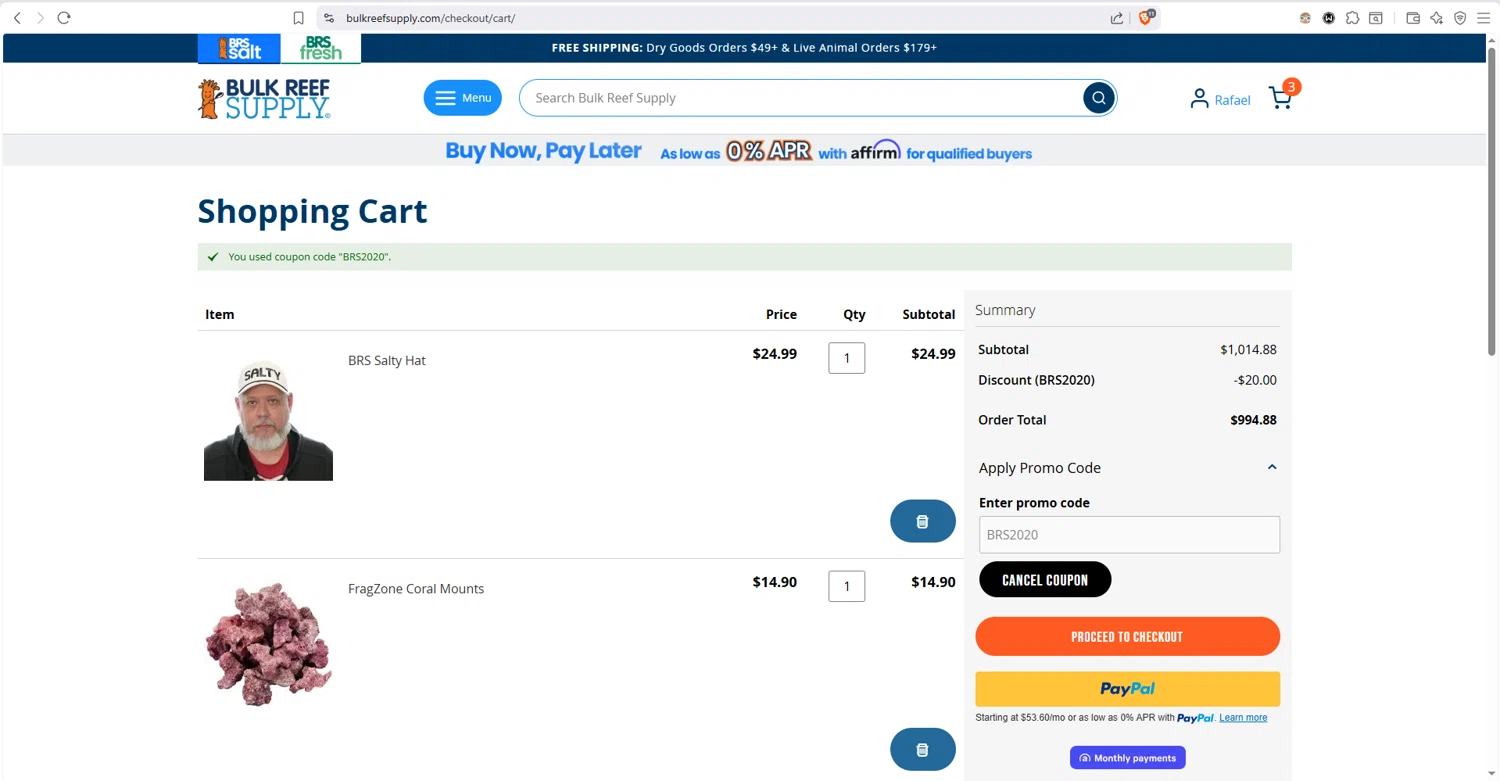Open the Brave Shields icon

[x=1146, y=17]
